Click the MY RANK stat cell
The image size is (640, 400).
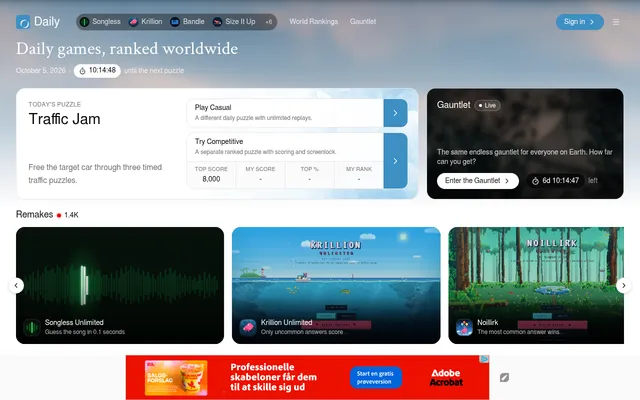click(359, 174)
